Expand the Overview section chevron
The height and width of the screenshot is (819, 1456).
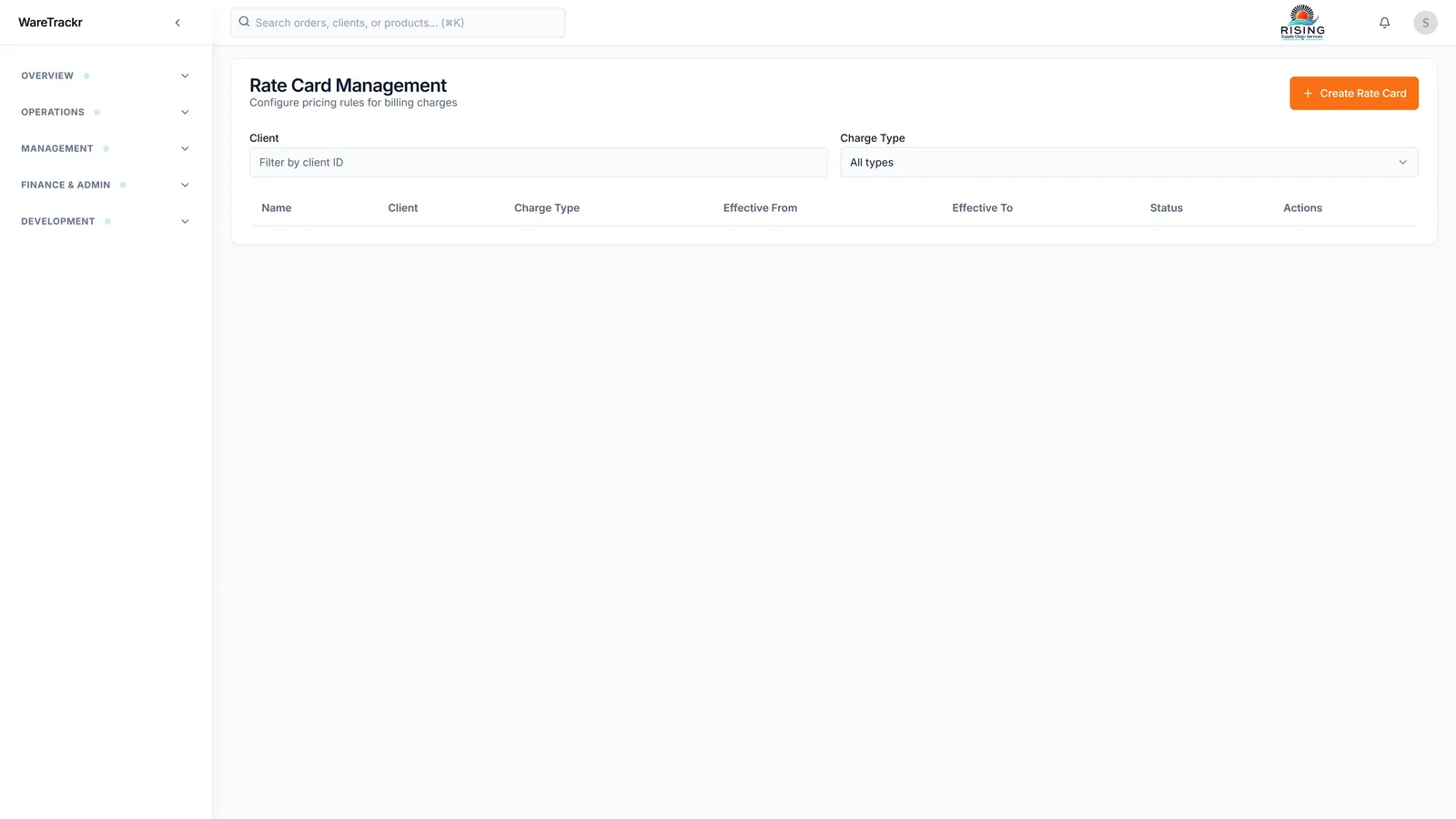point(185,76)
